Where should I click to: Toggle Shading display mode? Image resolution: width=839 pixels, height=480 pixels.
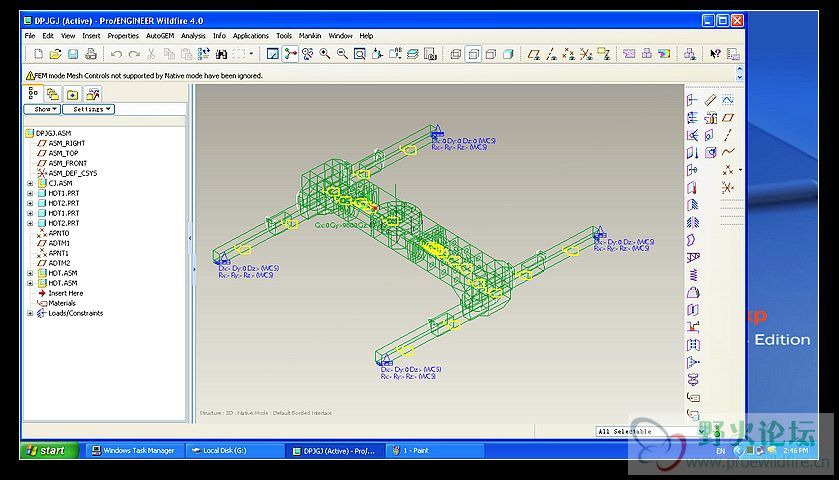point(508,54)
